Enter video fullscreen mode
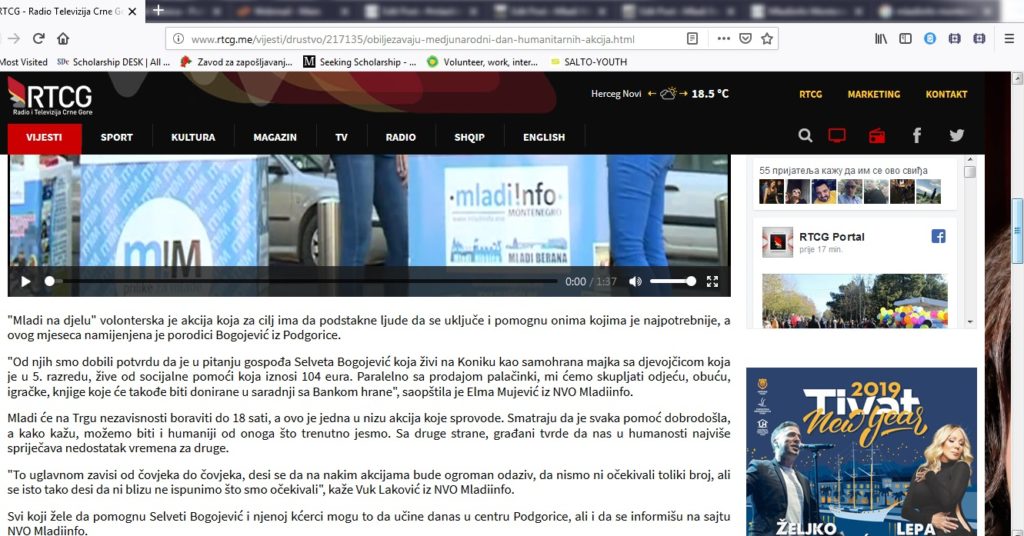The height and width of the screenshot is (536, 1024). click(x=713, y=282)
